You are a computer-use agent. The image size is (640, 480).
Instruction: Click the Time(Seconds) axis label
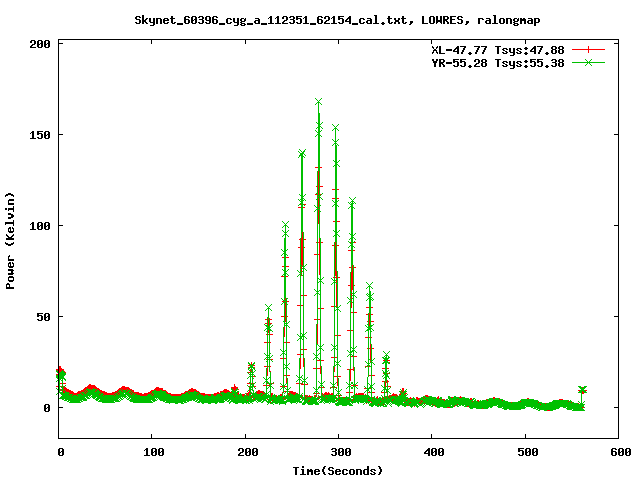tap(338, 471)
